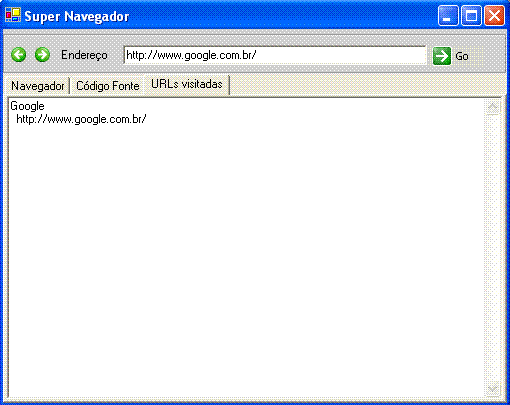Go forward with the green right arrow
Image resolution: width=510 pixels, height=405 pixels.
42,55
